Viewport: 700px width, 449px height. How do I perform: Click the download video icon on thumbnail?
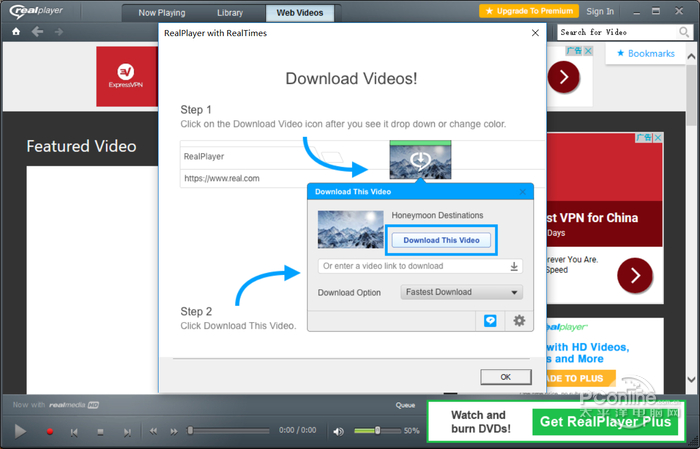420,160
